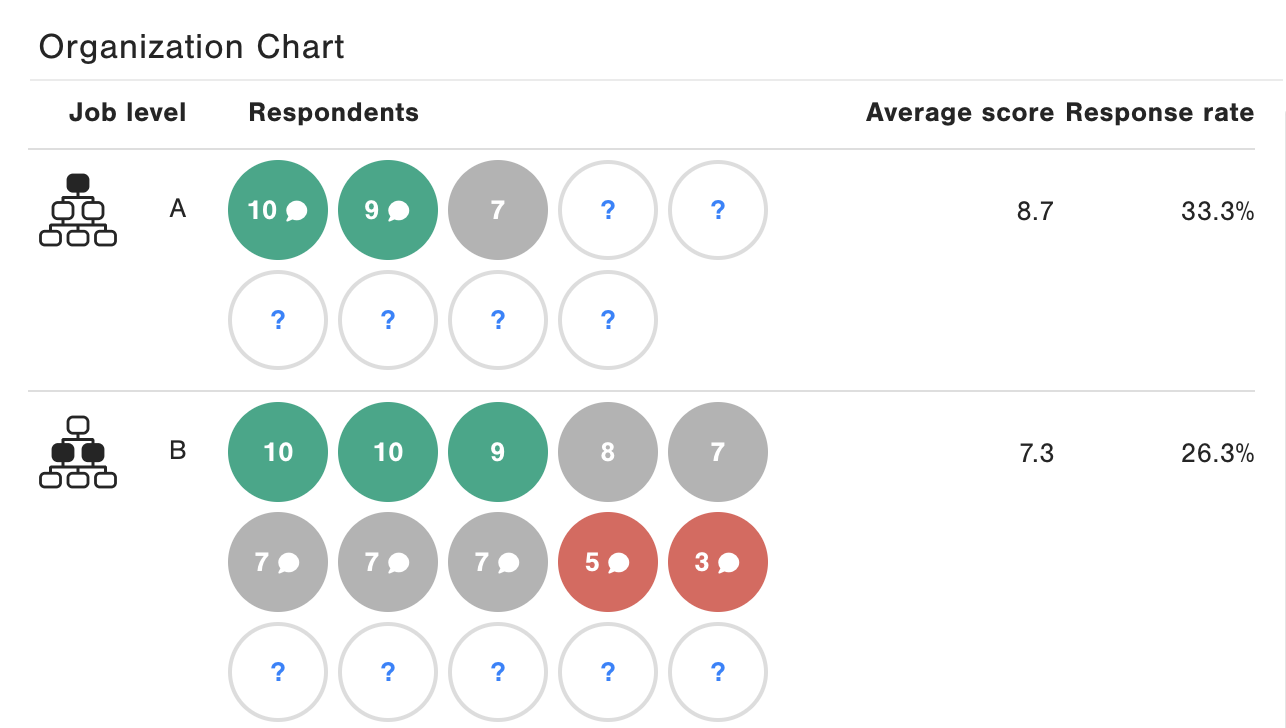Select the green 9 respondent in level B
This screenshot has height=728, width=1286.
click(x=498, y=452)
